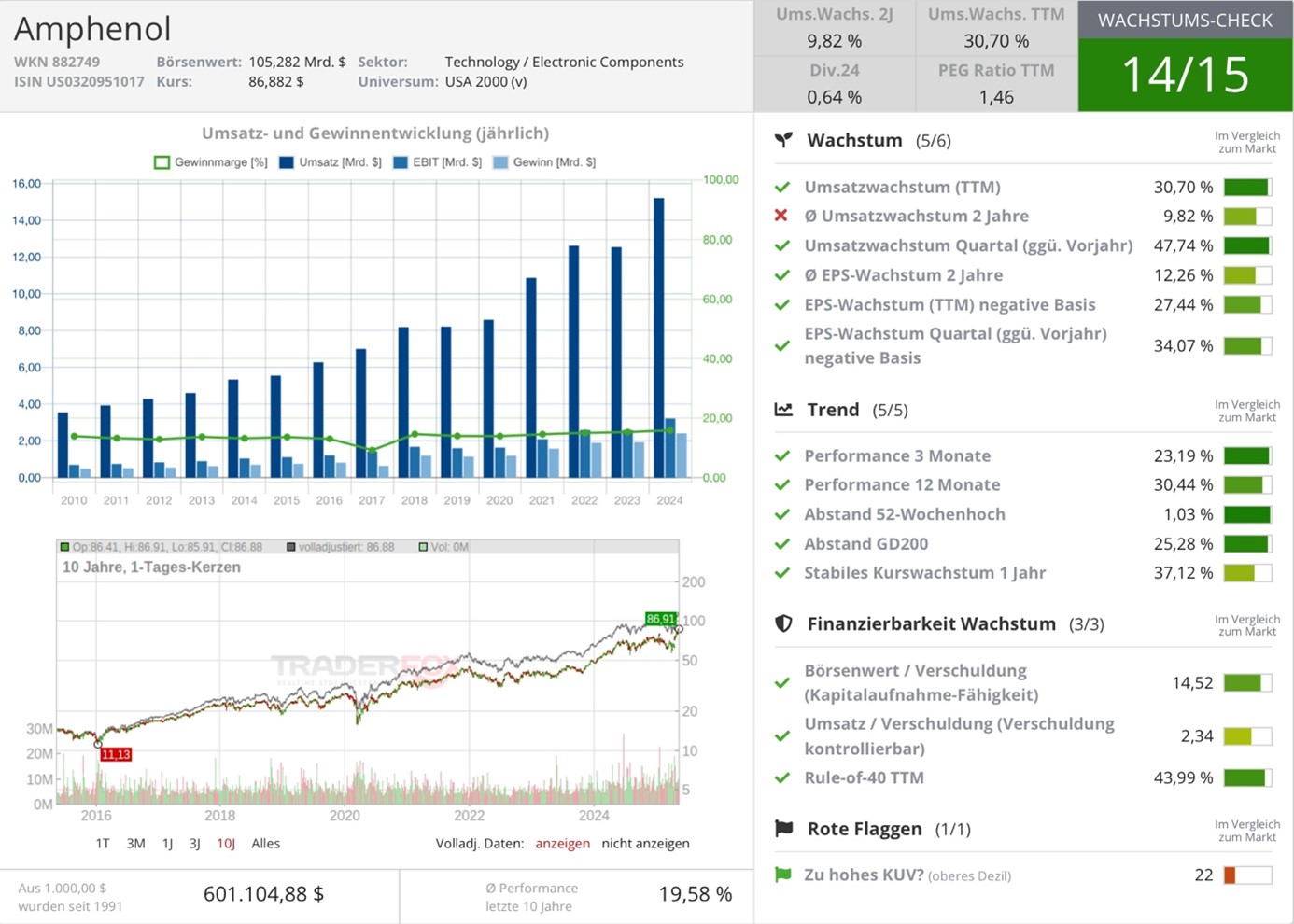Toggle the Op/Hi/Lo/Cl price series legend
Screen dimensions: 1294x924
coord(161,547)
